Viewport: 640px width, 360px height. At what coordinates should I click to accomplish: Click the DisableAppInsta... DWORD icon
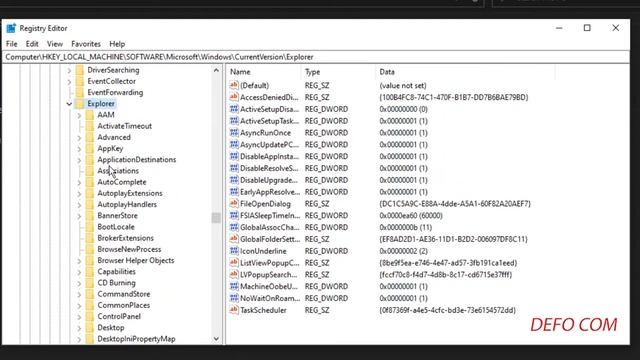pos(234,156)
